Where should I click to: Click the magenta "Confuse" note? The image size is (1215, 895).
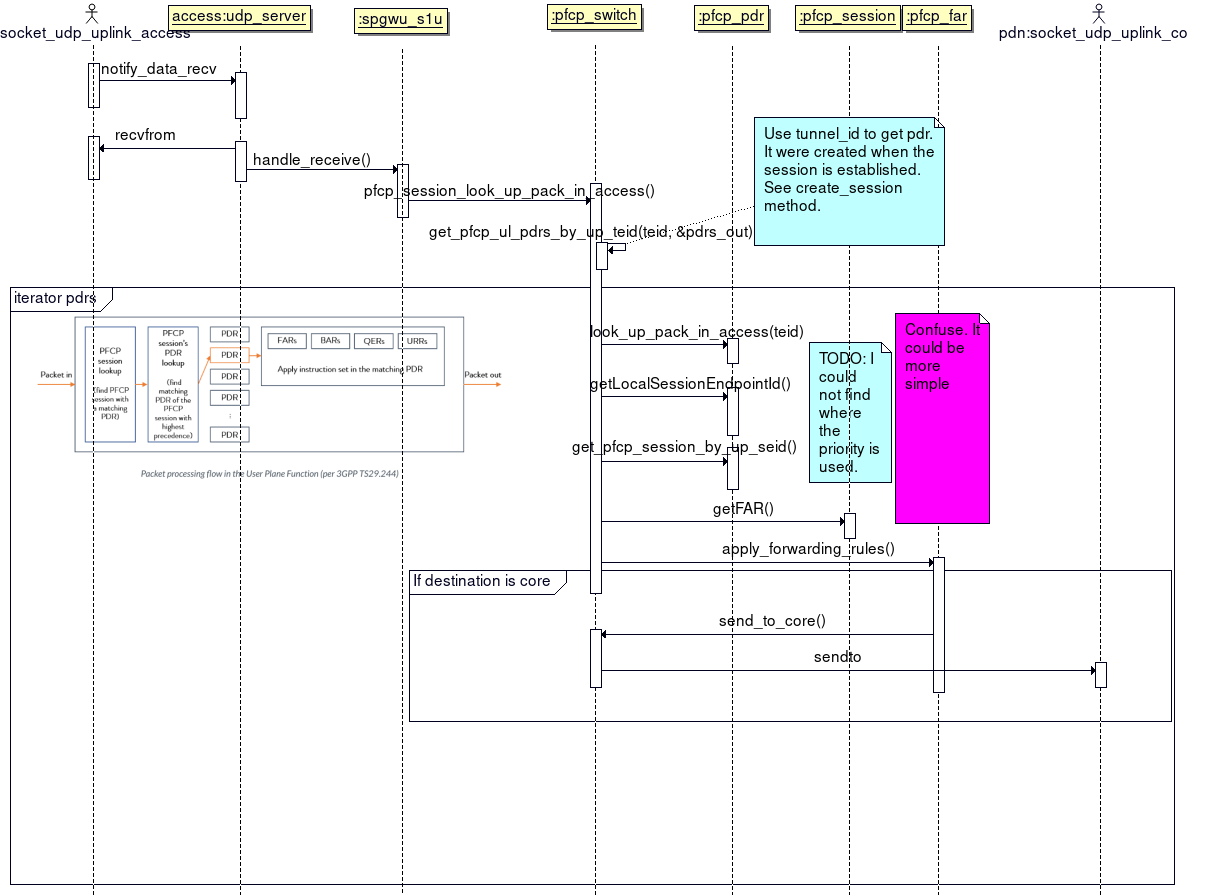pos(941,418)
